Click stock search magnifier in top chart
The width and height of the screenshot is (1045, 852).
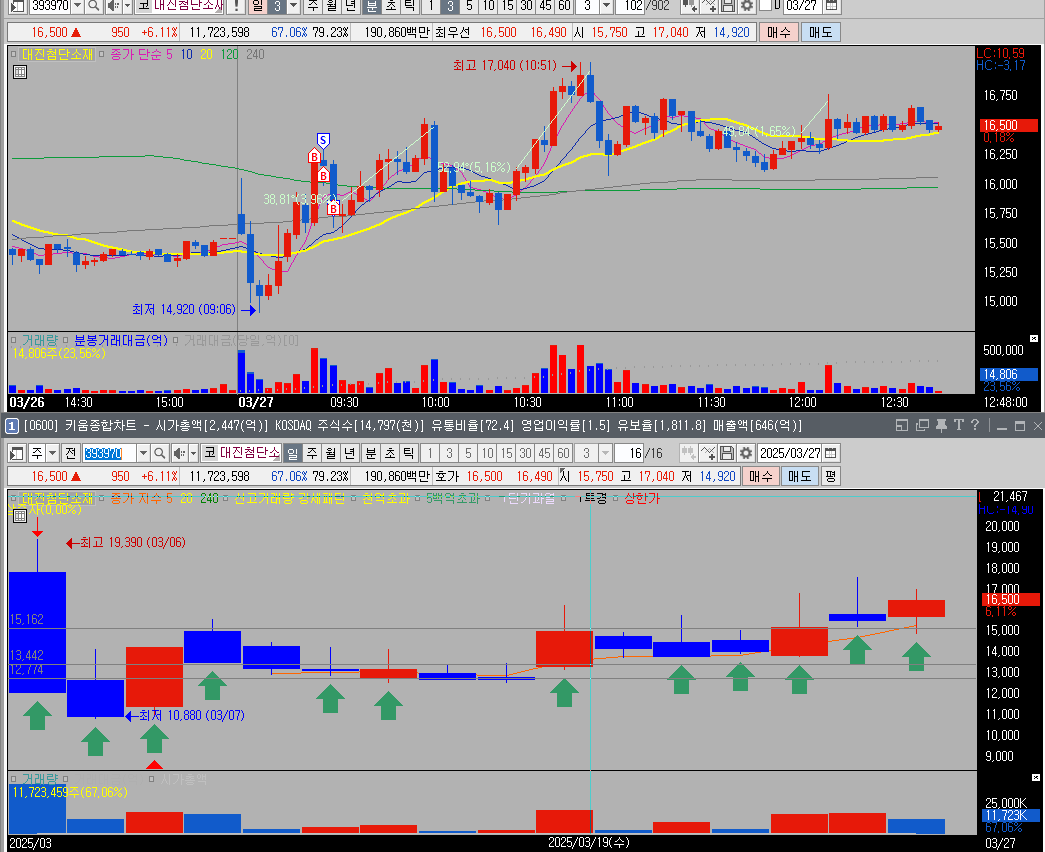[94, 6]
